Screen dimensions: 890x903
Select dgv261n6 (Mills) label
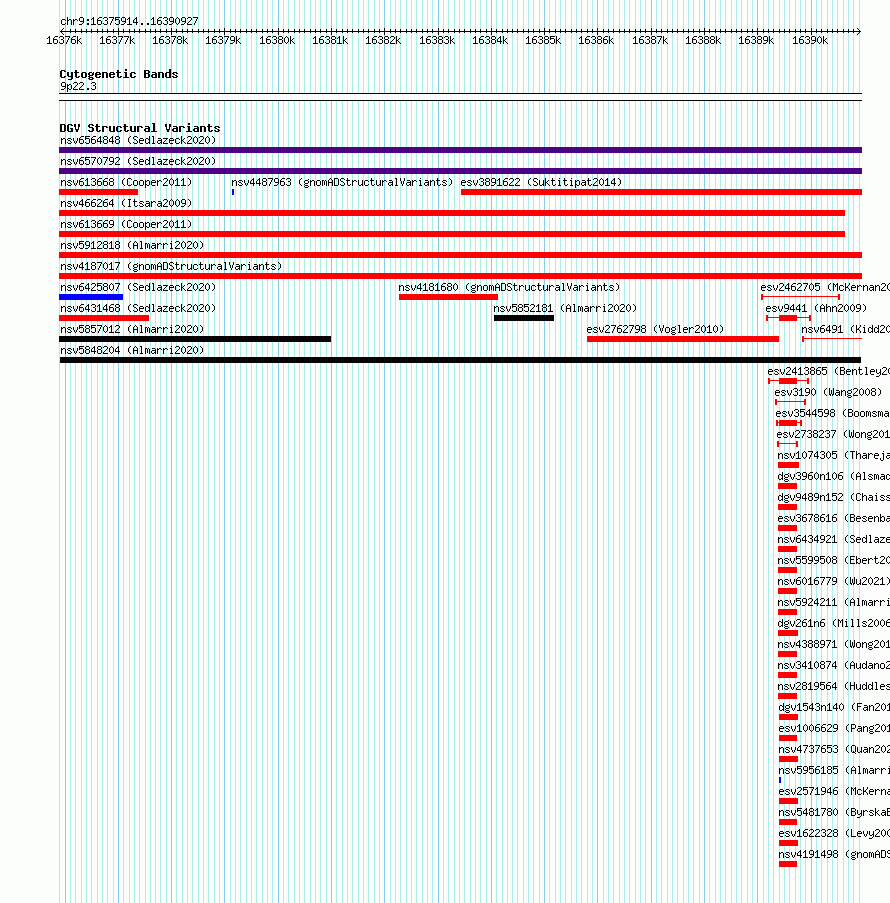834,624
